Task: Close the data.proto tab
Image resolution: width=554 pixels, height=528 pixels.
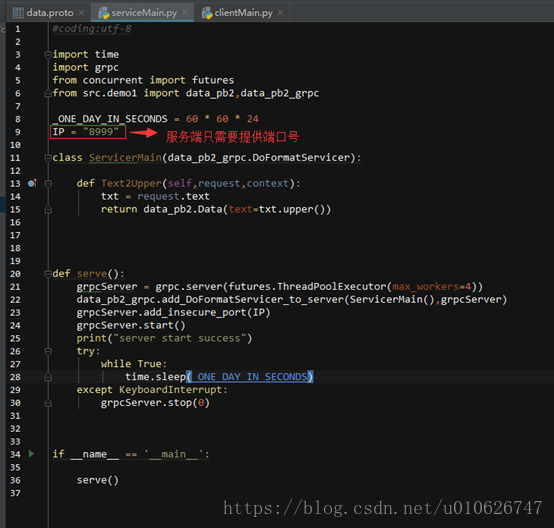Action: pyautogui.click(x=81, y=13)
